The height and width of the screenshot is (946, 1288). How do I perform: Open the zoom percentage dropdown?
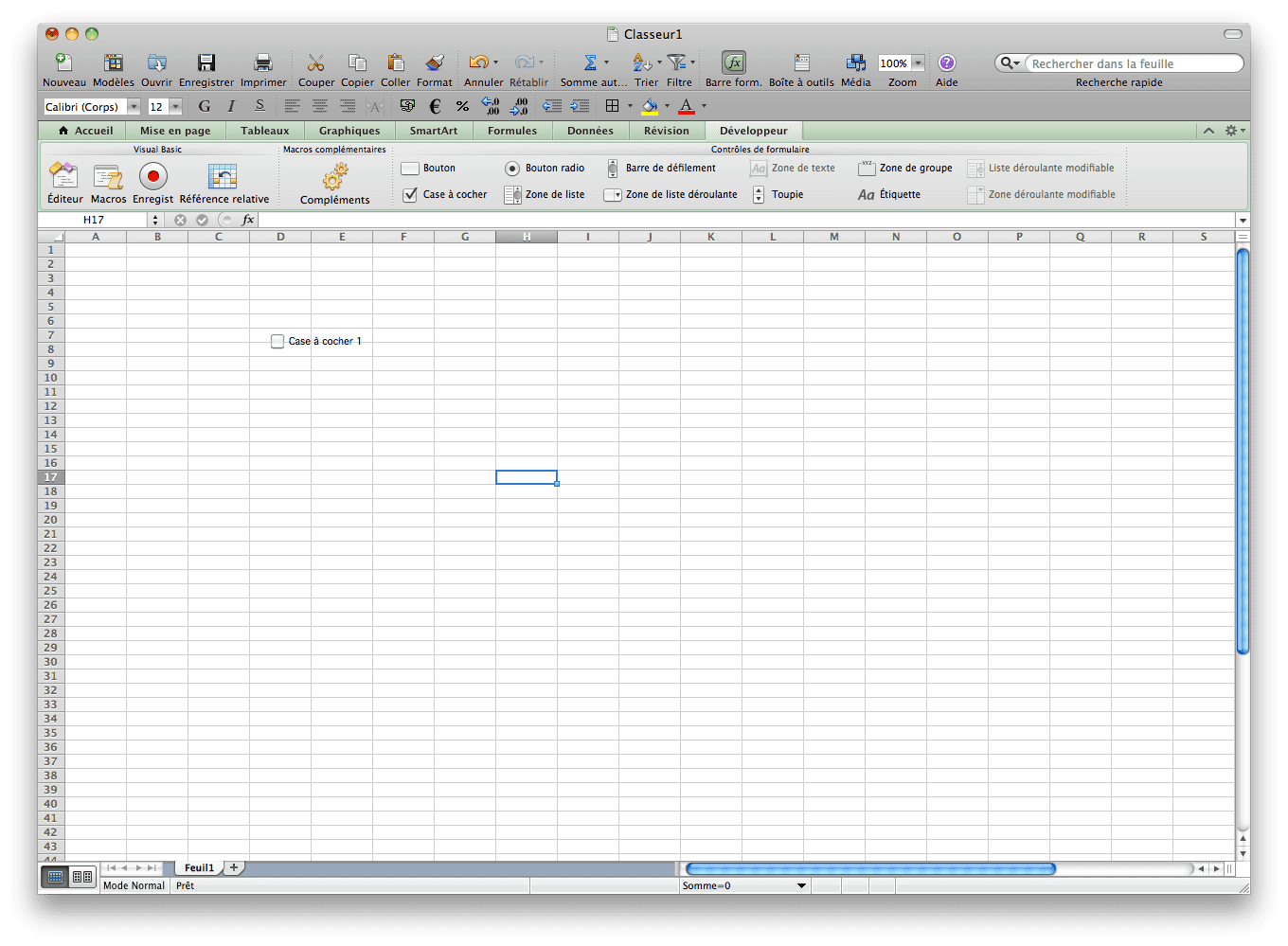pos(918,63)
